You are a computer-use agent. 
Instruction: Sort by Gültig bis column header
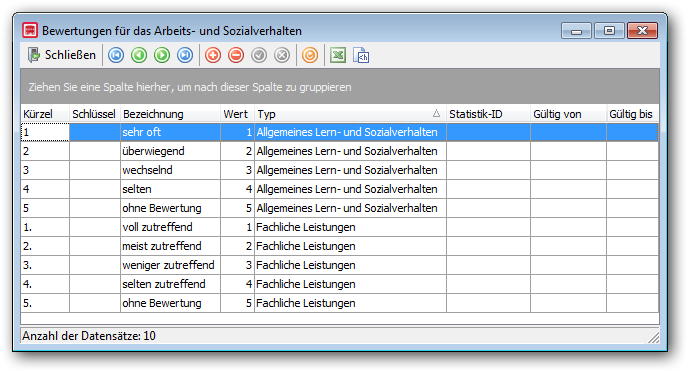pos(633,114)
